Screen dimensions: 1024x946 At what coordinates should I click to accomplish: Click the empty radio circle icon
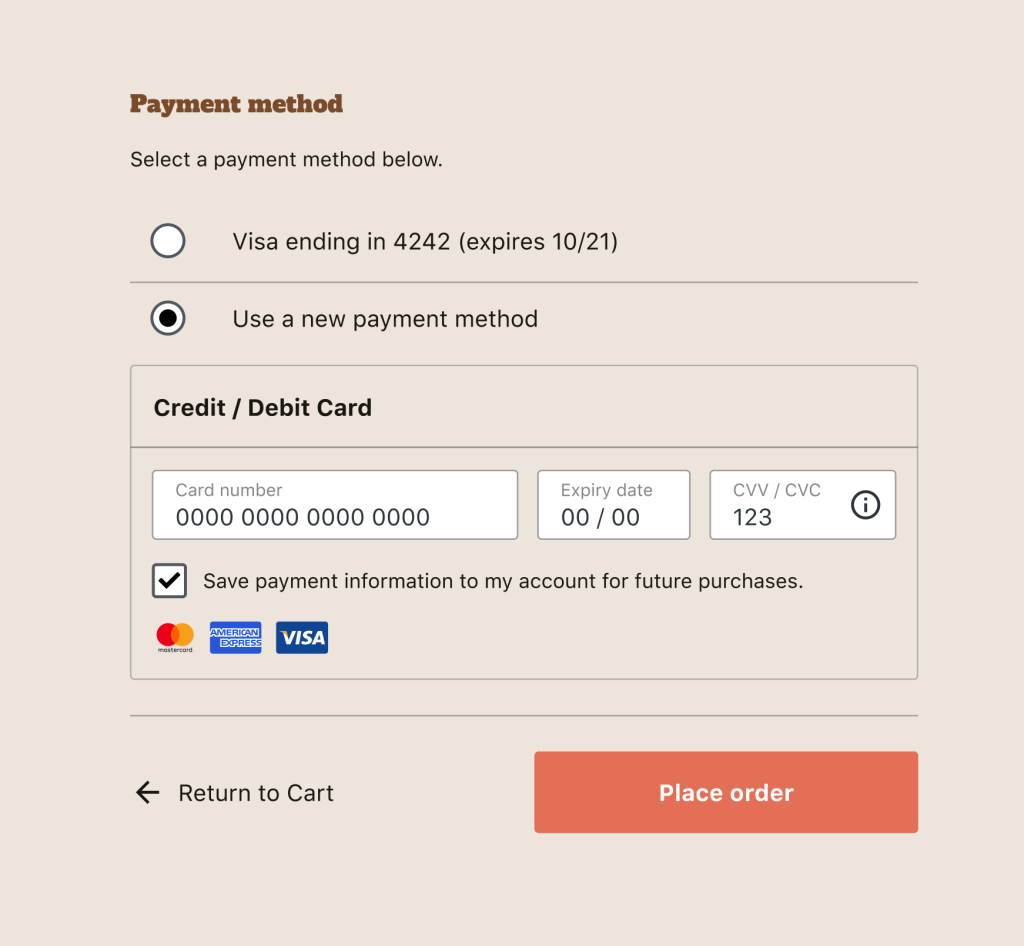pyautogui.click(x=168, y=240)
